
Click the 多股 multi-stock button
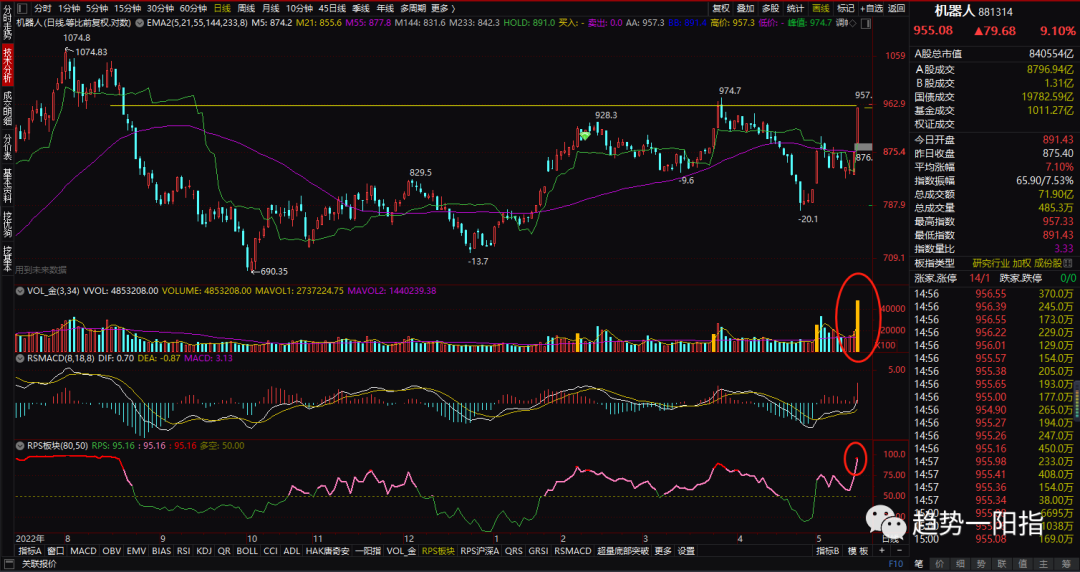point(770,8)
